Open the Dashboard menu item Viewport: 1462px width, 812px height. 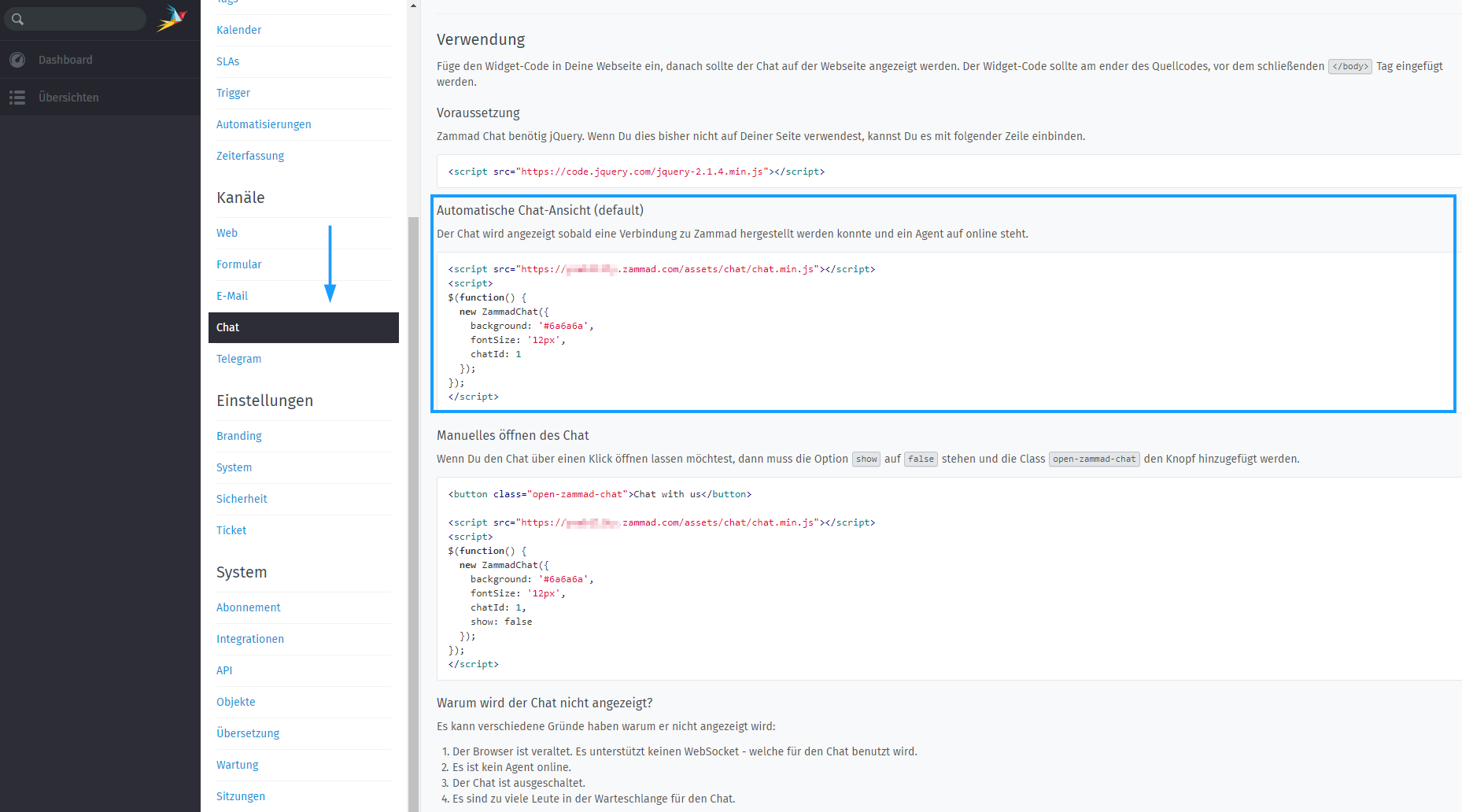(100, 60)
